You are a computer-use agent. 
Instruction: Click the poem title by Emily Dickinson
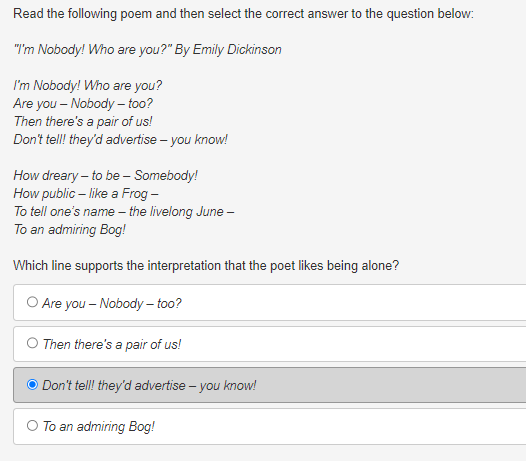coord(147,50)
